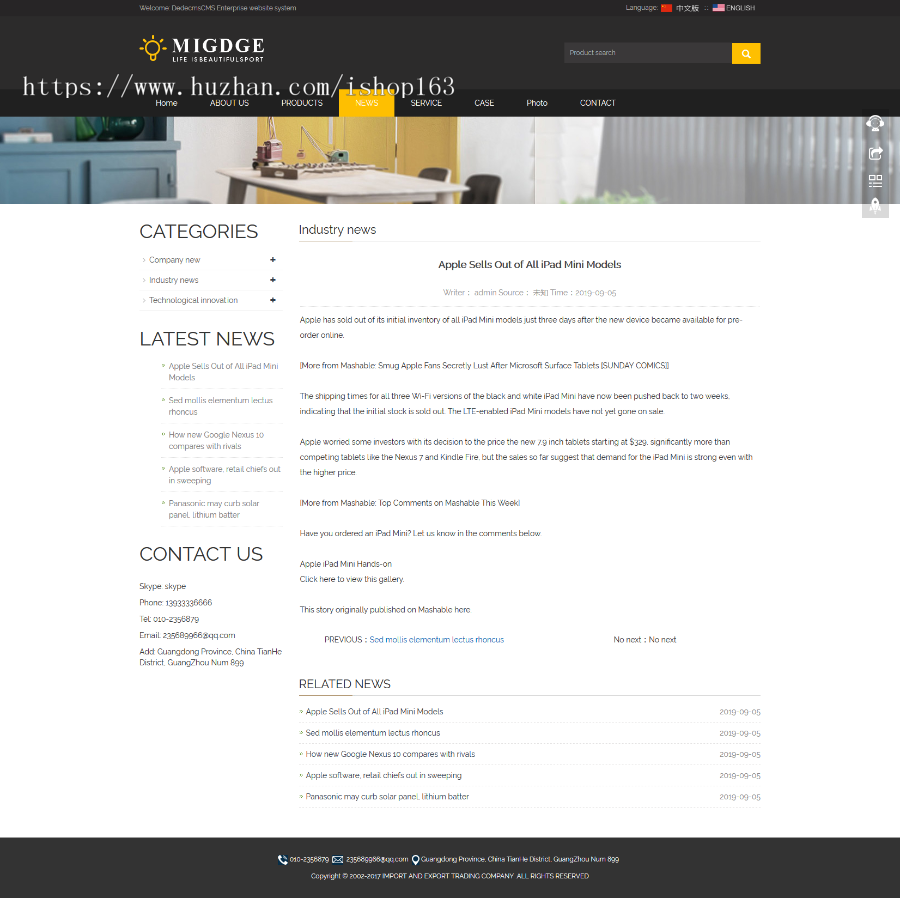900x898 pixels.
Task: Open the ABOUT US menu item
Action: (230, 103)
